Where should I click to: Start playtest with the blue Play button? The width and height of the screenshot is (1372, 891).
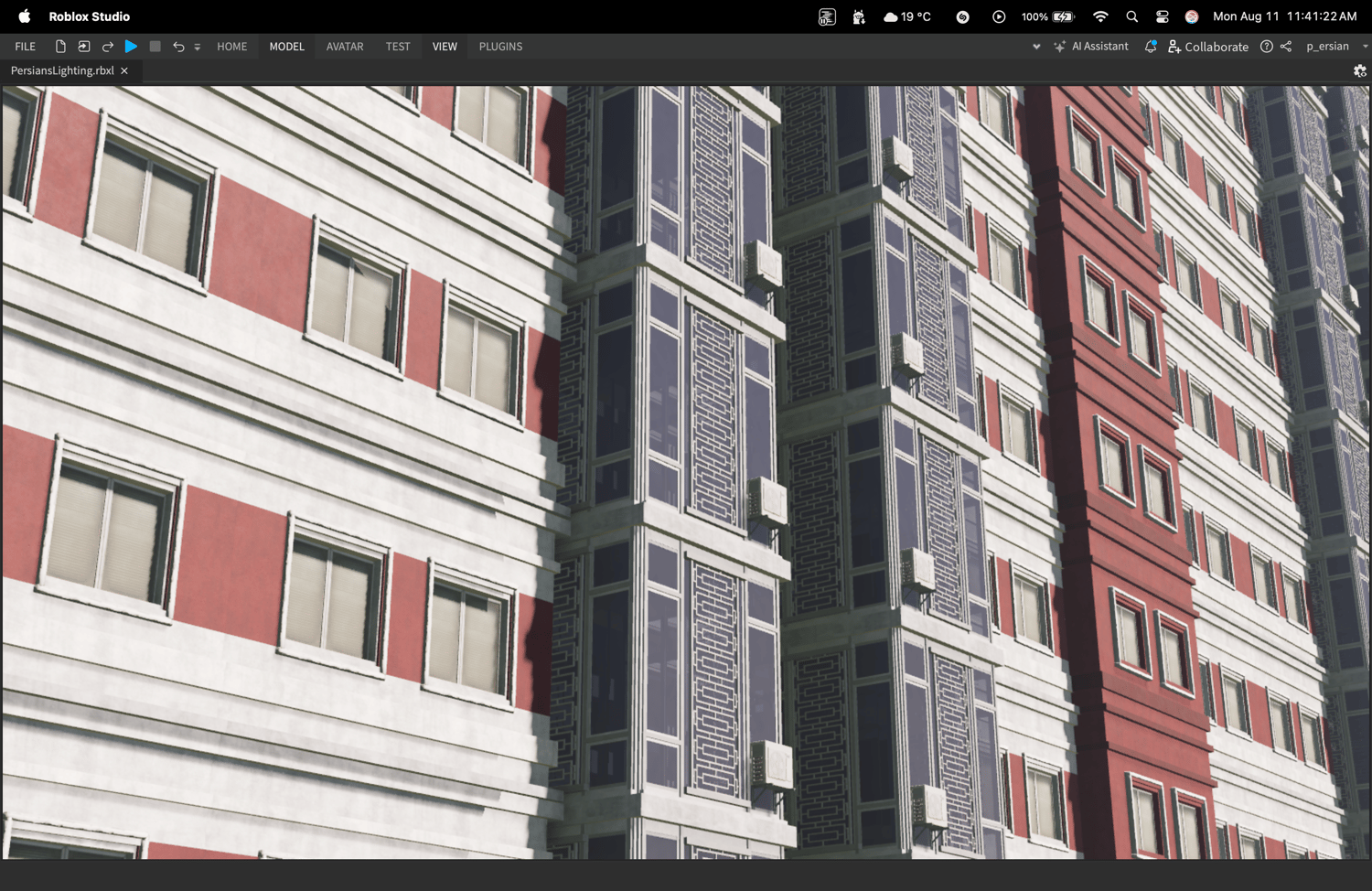[132, 47]
